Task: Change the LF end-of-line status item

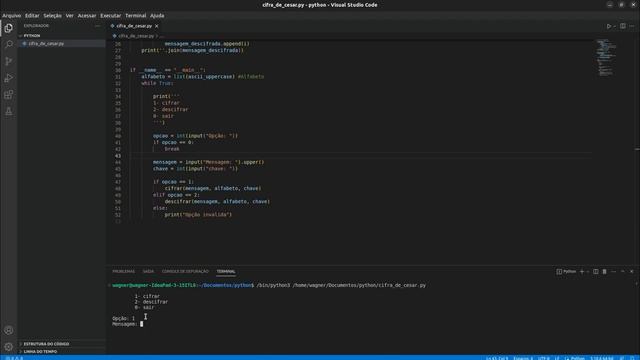Action: click(557, 358)
